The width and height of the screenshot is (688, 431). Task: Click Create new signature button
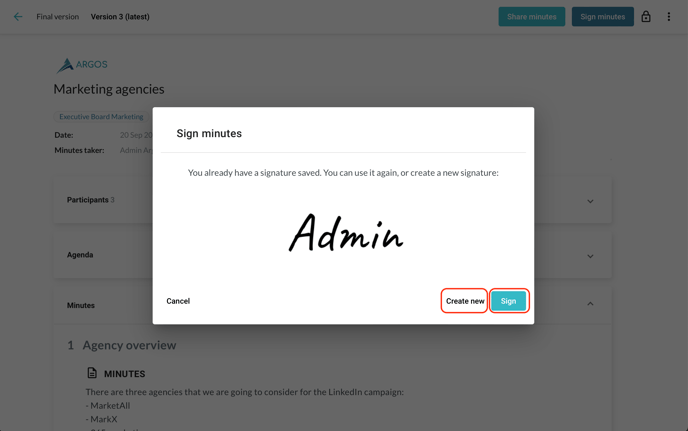(464, 301)
